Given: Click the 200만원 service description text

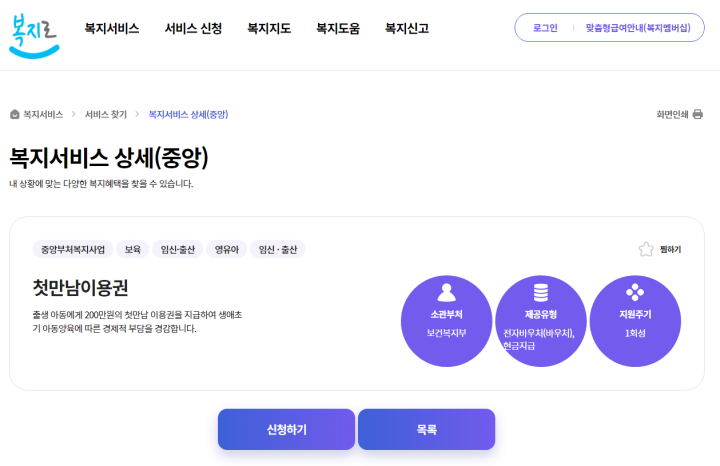Looking at the screenshot, I should (x=137, y=321).
